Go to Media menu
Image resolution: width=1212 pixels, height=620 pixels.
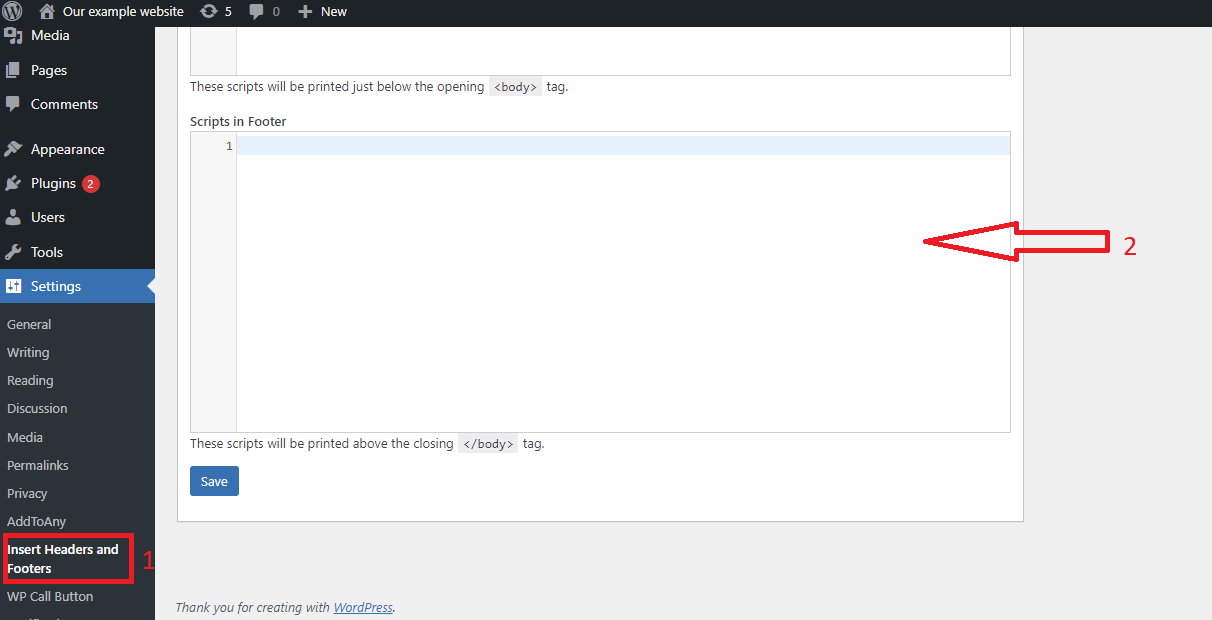(x=50, y=35)
